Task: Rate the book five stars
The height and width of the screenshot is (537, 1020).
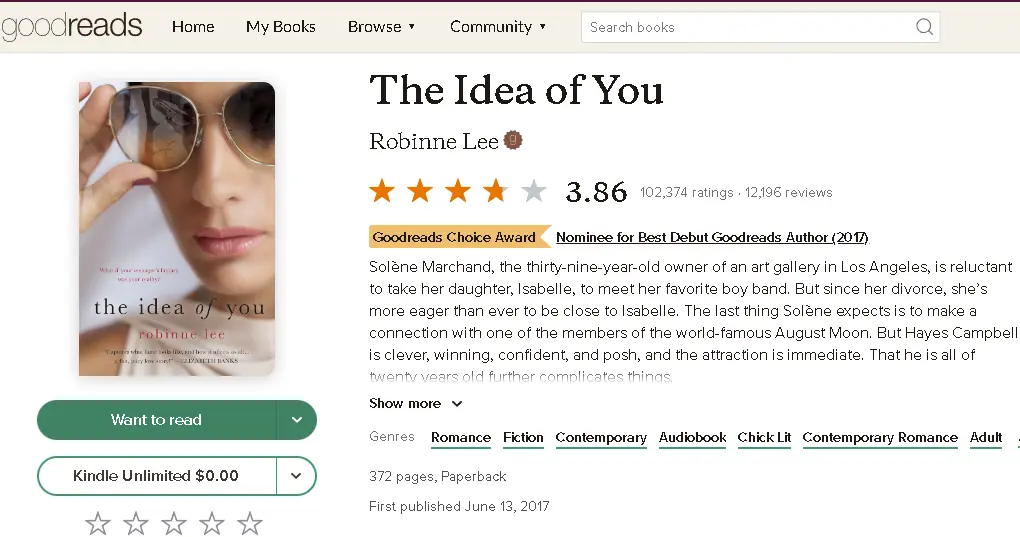Action: coord(250,523)
